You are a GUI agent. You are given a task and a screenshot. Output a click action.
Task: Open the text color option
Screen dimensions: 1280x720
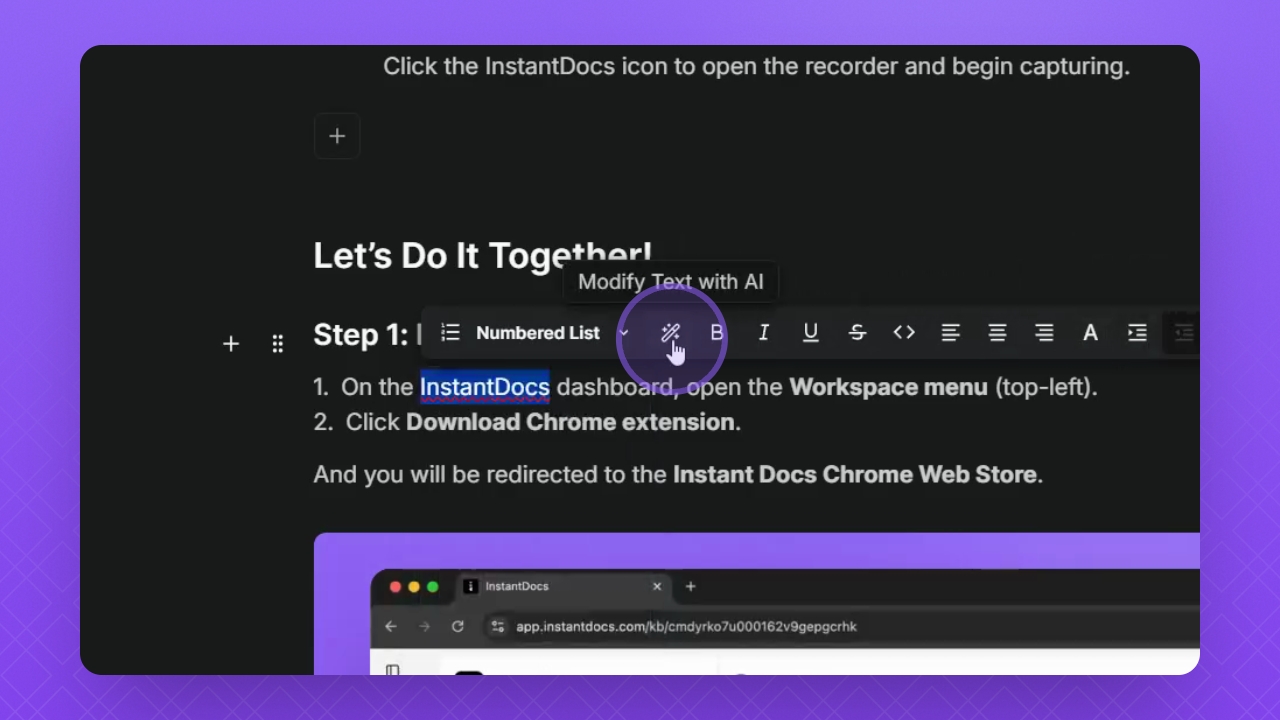pyautogui.click(x=1091, y=333)
